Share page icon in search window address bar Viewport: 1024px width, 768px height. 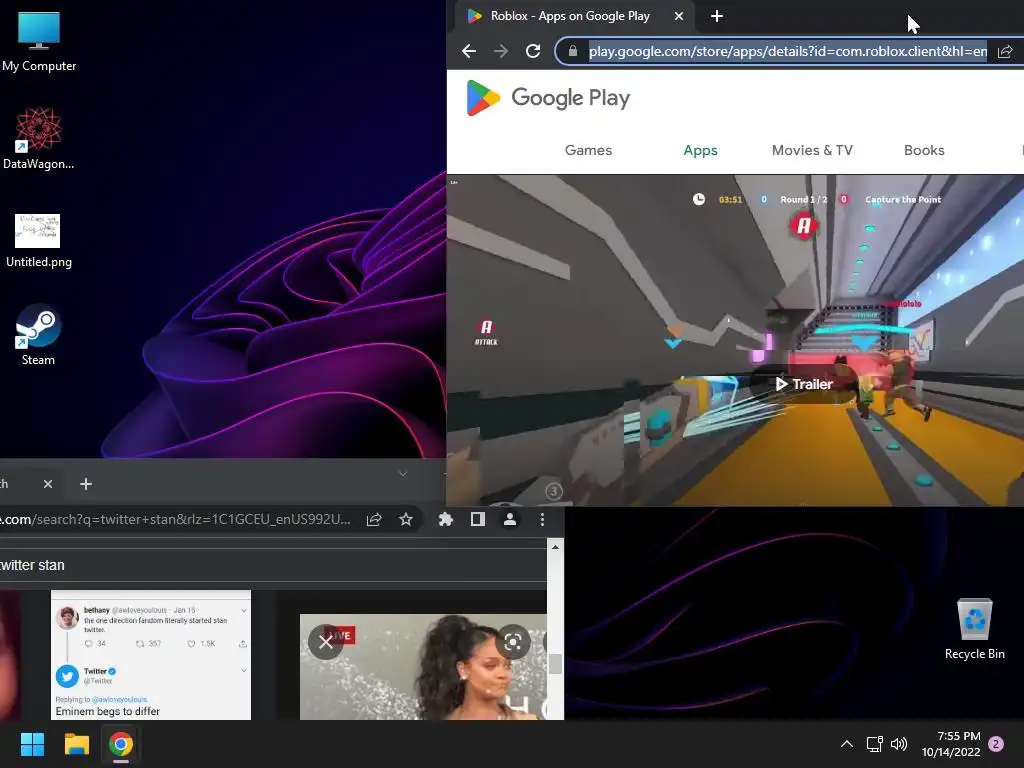click(x=374, y=519)
